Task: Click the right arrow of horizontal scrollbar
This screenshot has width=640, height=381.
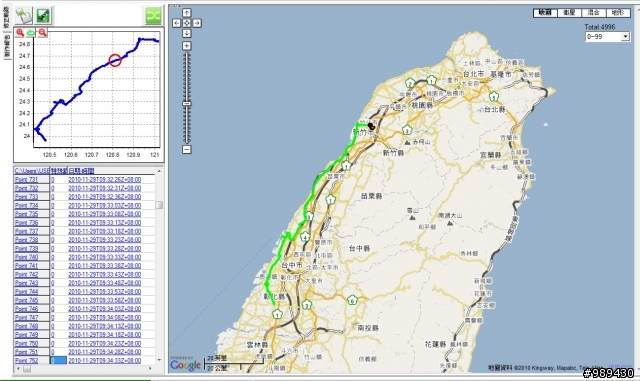Action: click(150, 369)
